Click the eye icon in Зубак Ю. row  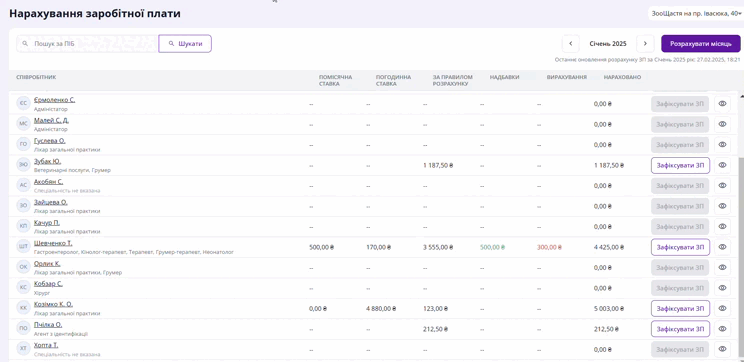pos(722,165)
